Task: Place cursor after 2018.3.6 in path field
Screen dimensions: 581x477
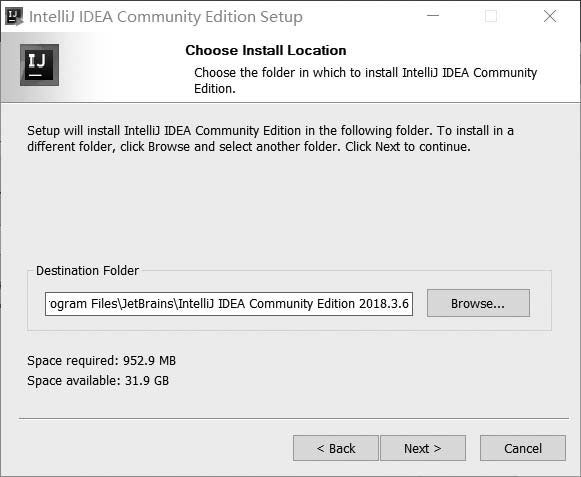Action: point(409,304)
